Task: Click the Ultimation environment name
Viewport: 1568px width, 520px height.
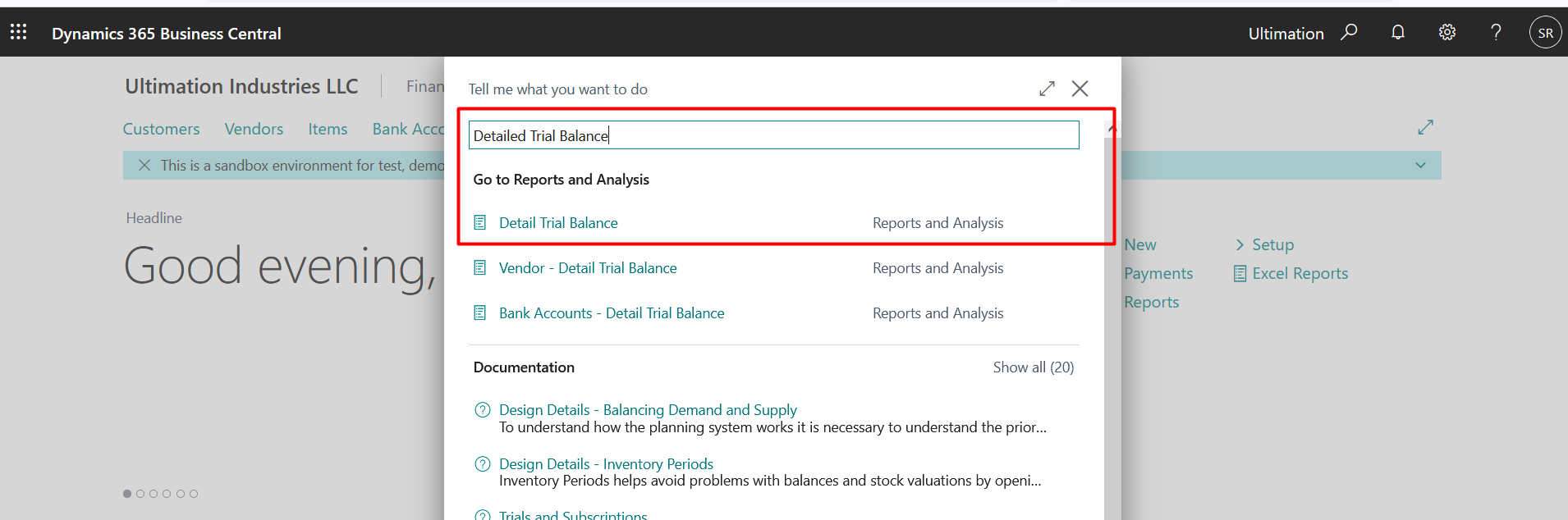Action: pos(1286,34)
